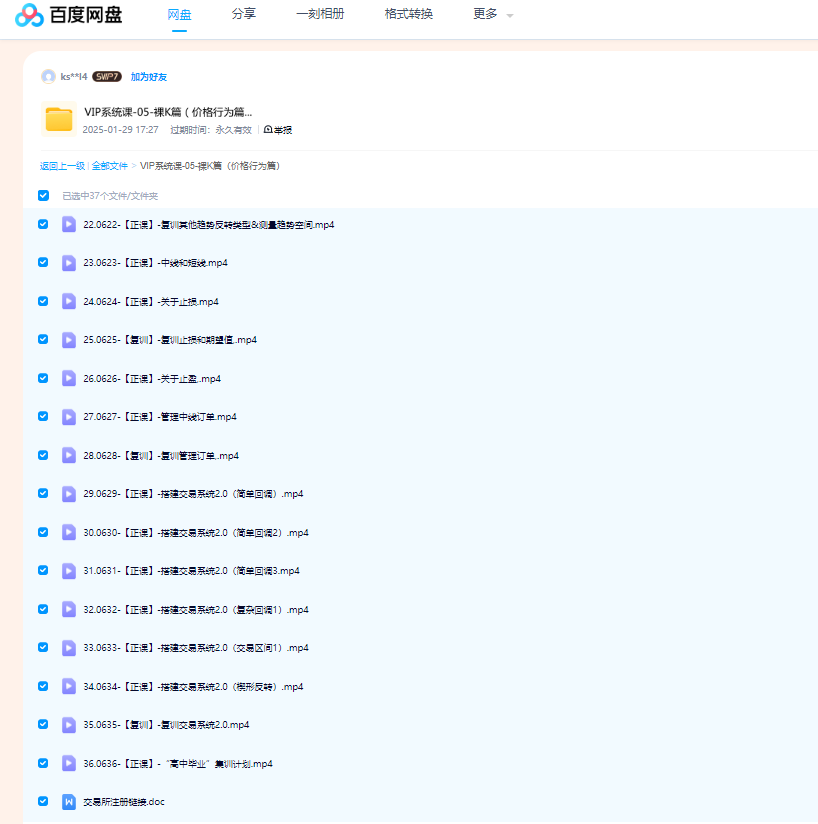Click video icon of file 22.0622
The height and width of the screenshot is (824, 818).
point(69,224)
